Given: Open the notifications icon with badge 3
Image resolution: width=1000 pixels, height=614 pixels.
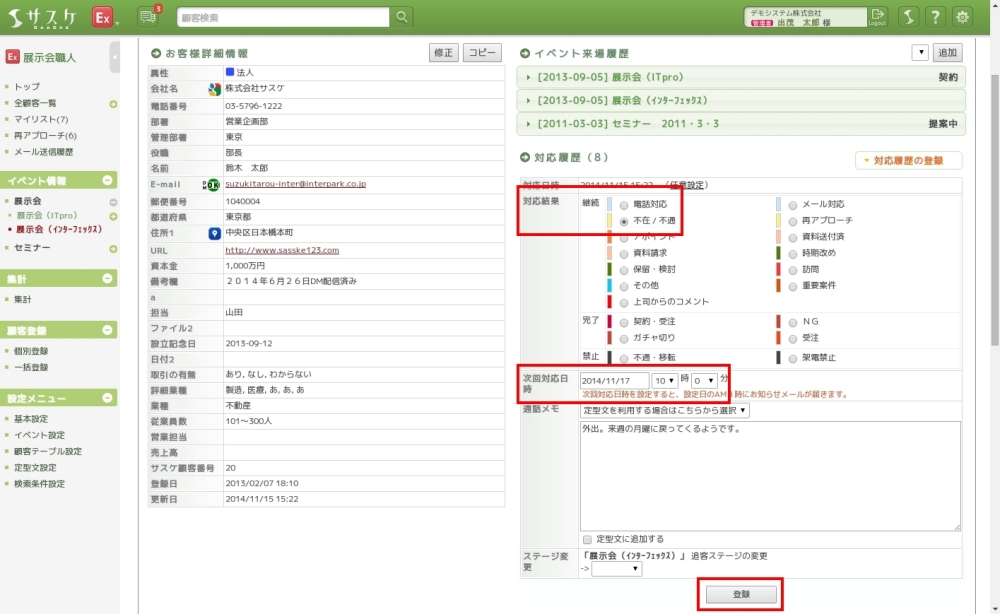Looking at the screenshot, I should 149,17.
